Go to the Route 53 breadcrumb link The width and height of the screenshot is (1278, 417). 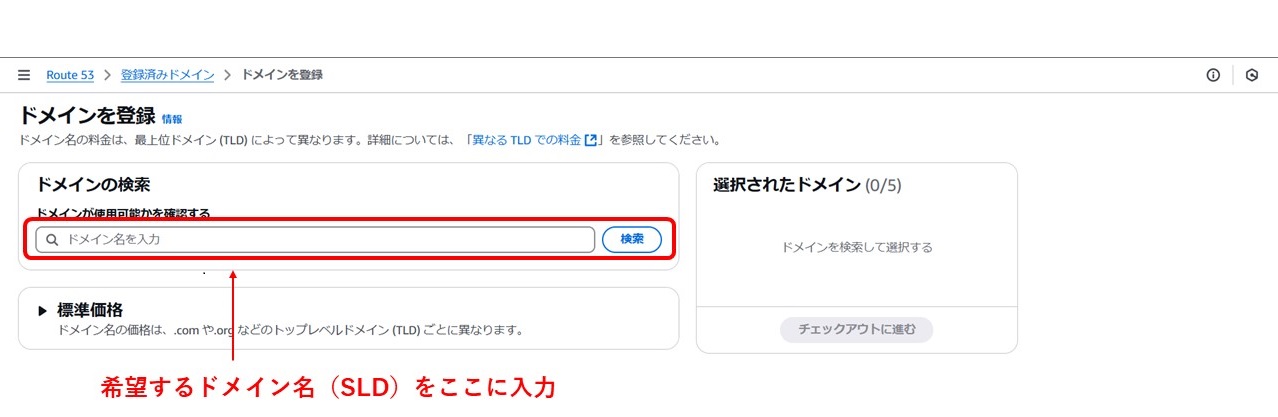[70, 75]
